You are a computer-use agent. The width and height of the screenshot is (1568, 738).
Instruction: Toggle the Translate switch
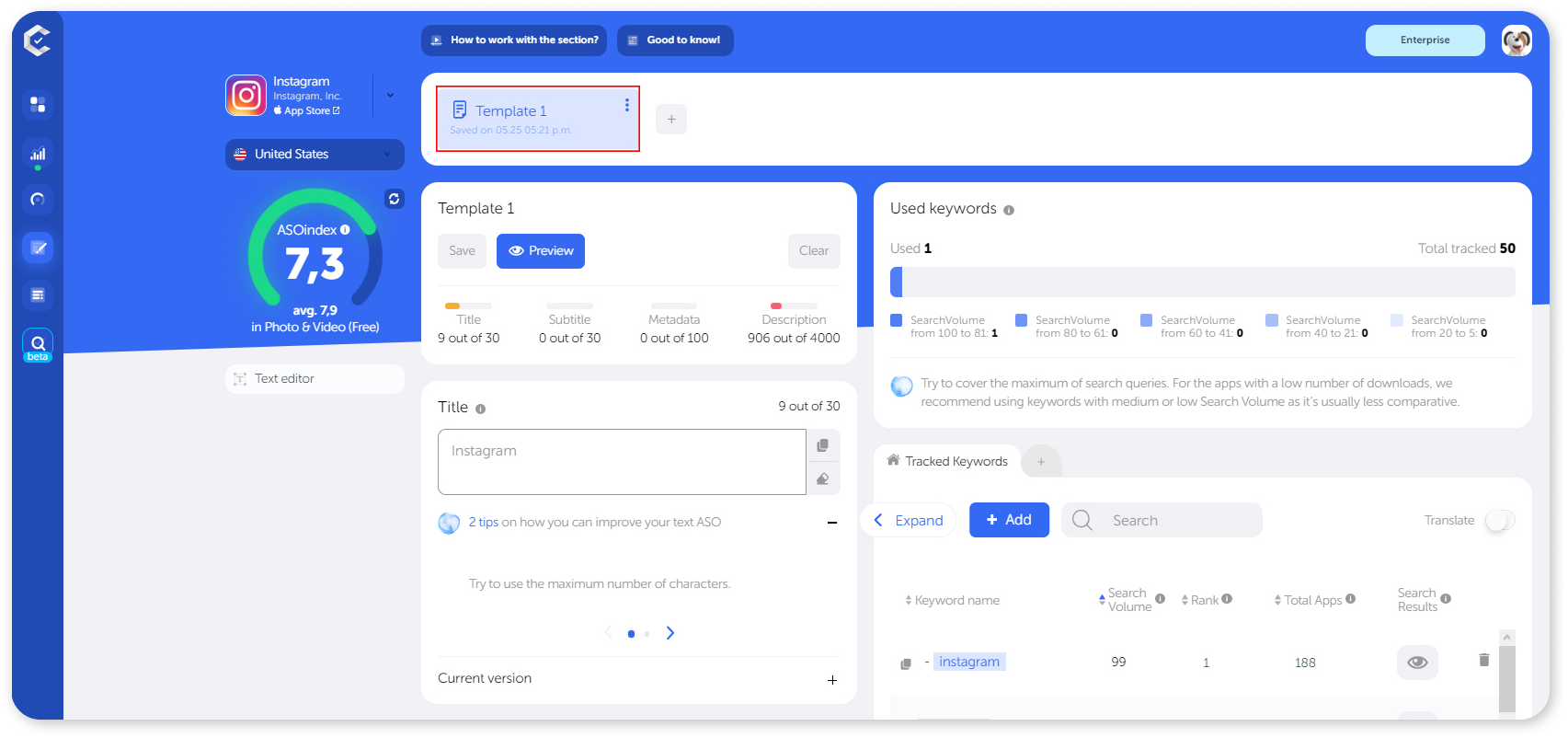click(x=1500, y=521)
